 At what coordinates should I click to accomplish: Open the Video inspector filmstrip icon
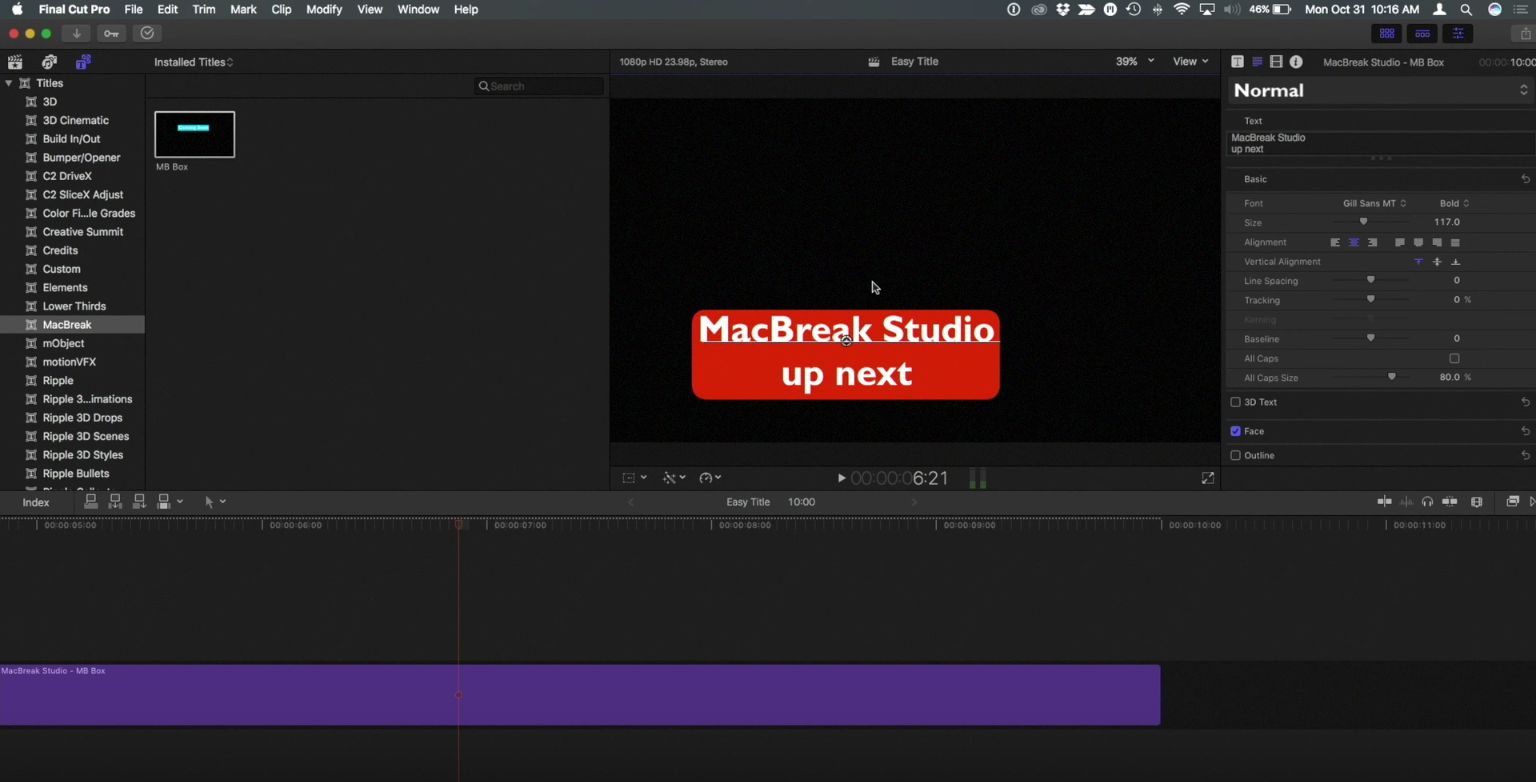(x=1276, y=62)
